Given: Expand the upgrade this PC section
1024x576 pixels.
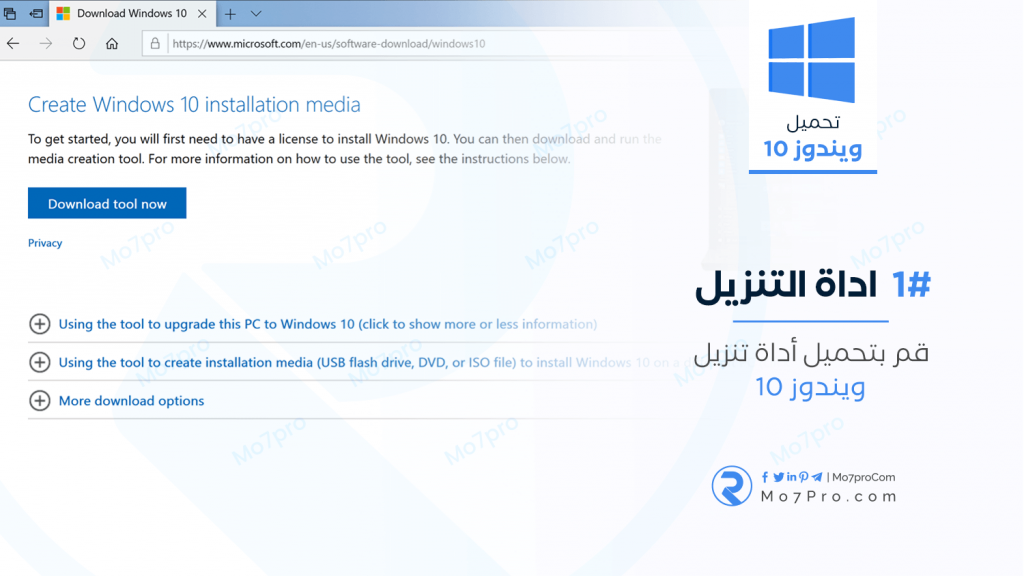Looking at the screenshot, I should tap(40, 324).
